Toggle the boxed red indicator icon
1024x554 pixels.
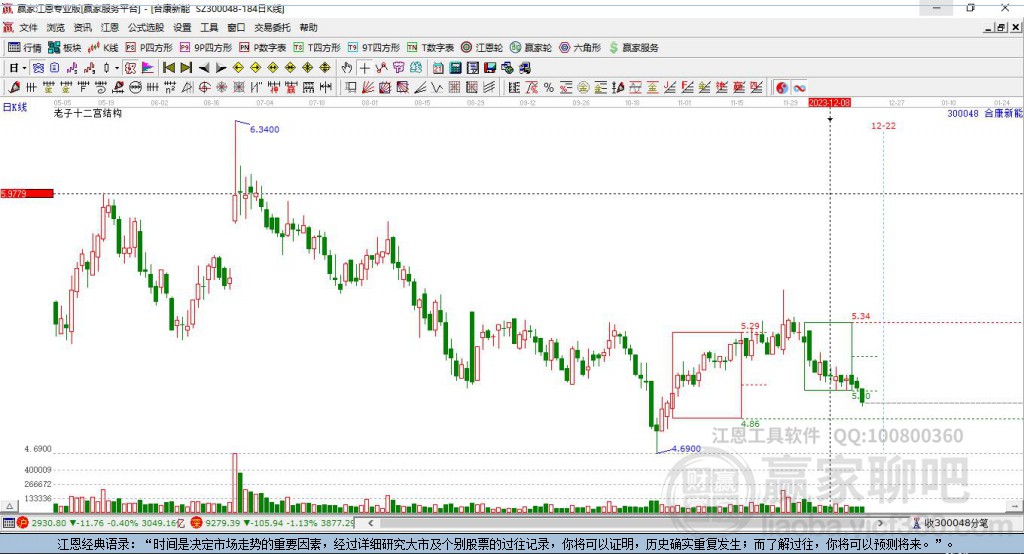tap(131, 68)
